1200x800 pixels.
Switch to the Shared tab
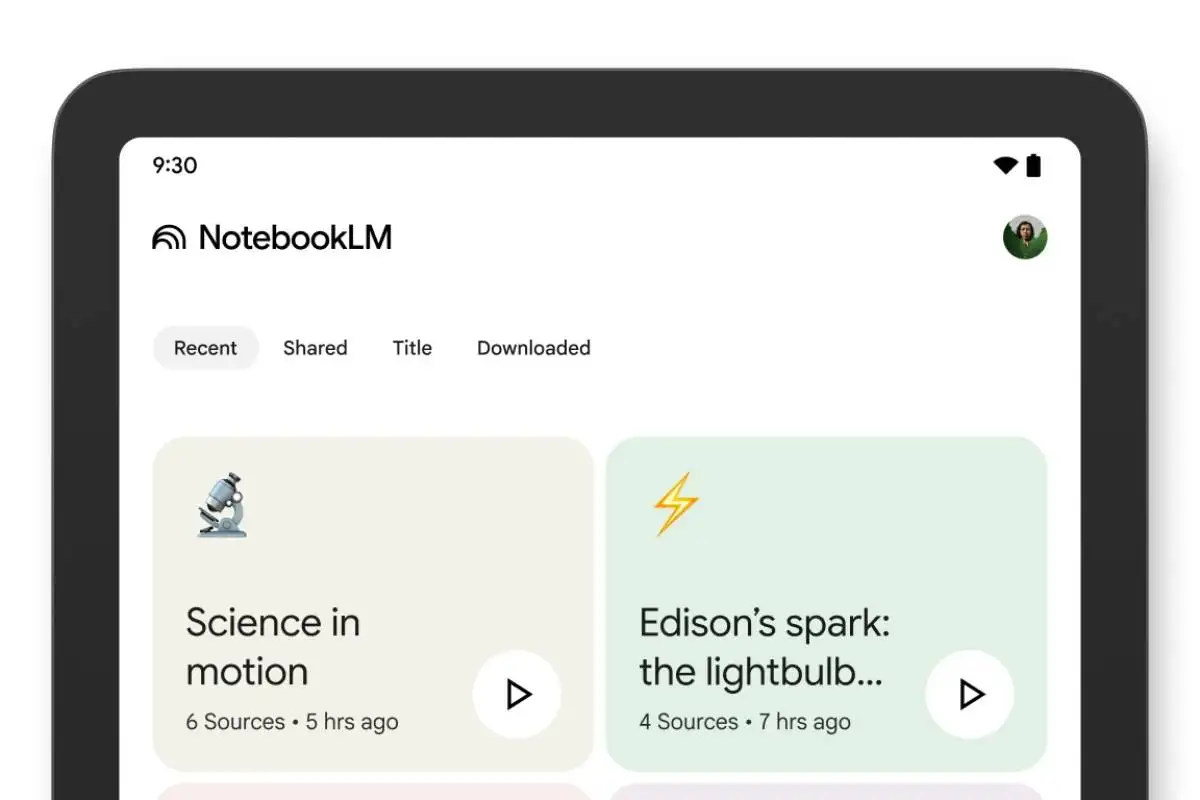[x=315, y=348]
